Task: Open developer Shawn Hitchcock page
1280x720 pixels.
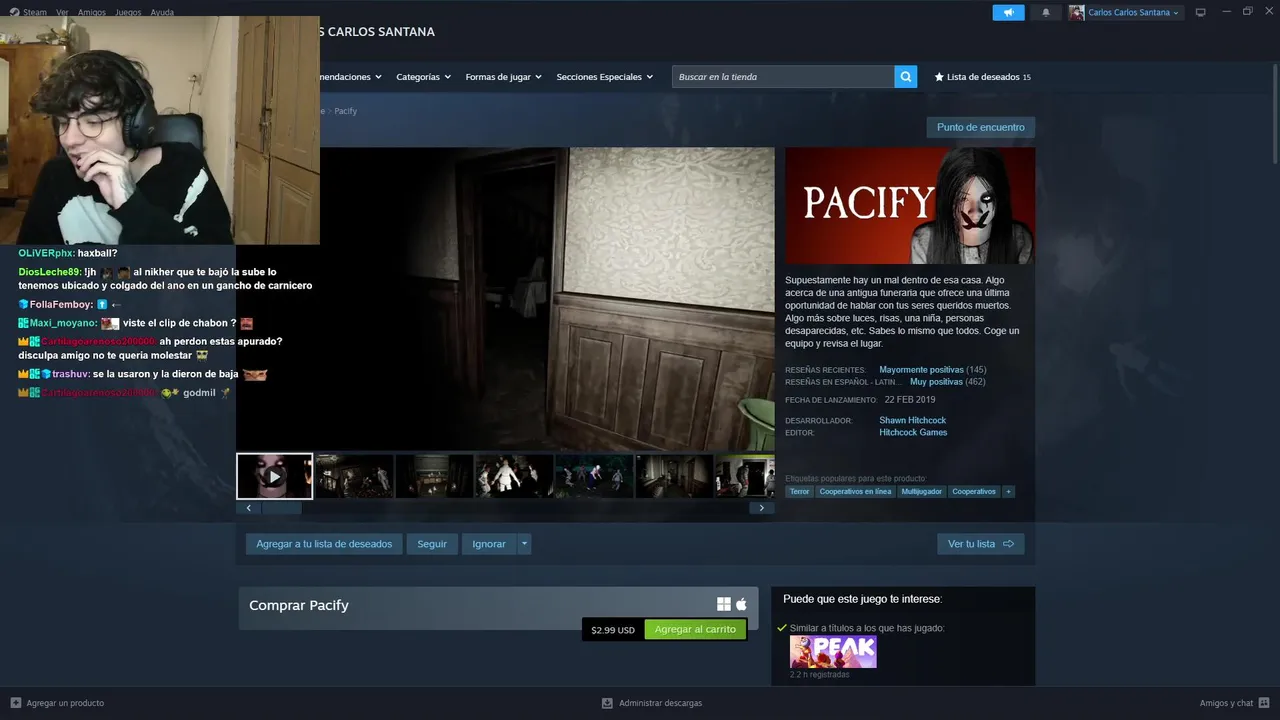Action: pyautogui.click(x=912, y=421)
